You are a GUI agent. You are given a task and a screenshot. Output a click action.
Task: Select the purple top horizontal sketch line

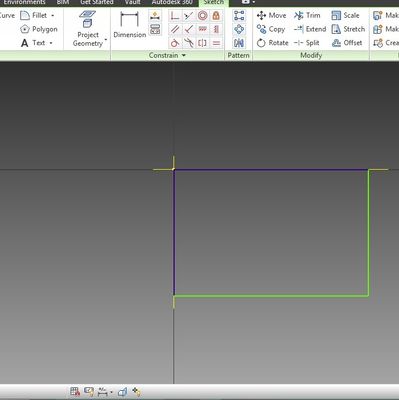271,170
